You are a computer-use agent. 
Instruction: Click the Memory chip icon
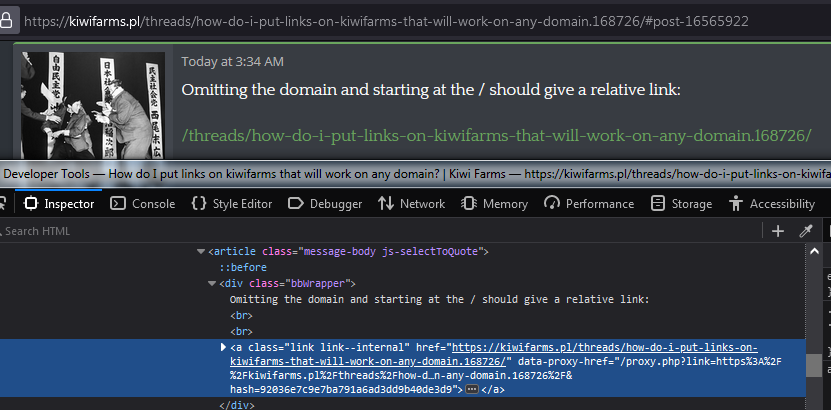tap(469, 204)
